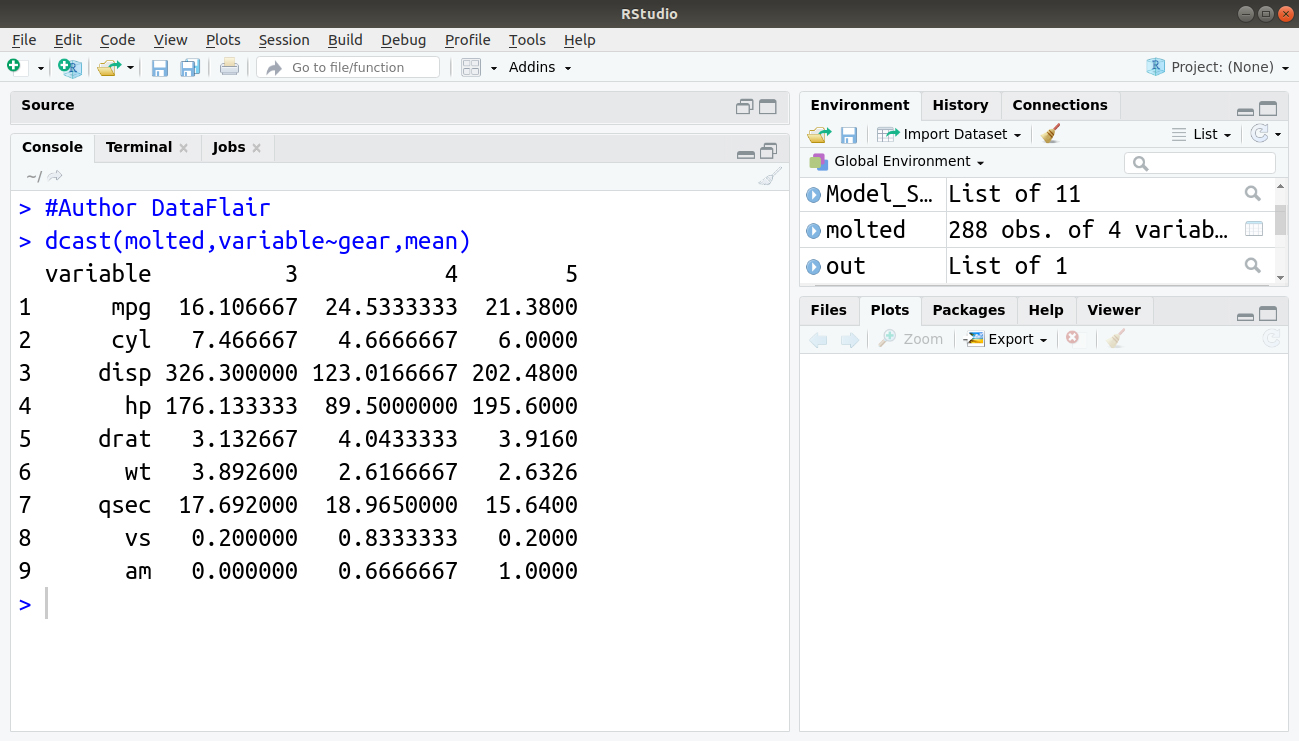Viewport: 1299px width, 741px height.
Task: Inspect Model_S… with magnifier icon
Action: click(x=1253, y=194)
